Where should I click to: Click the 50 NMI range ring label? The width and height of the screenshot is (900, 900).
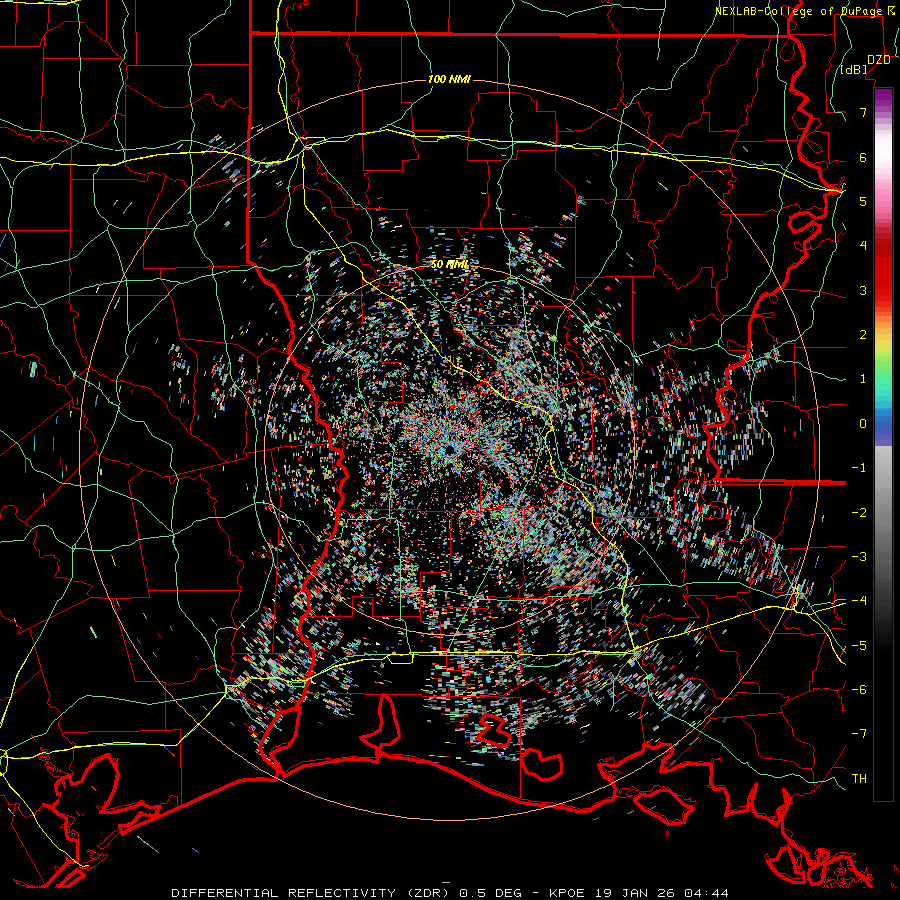pos(449,264)
